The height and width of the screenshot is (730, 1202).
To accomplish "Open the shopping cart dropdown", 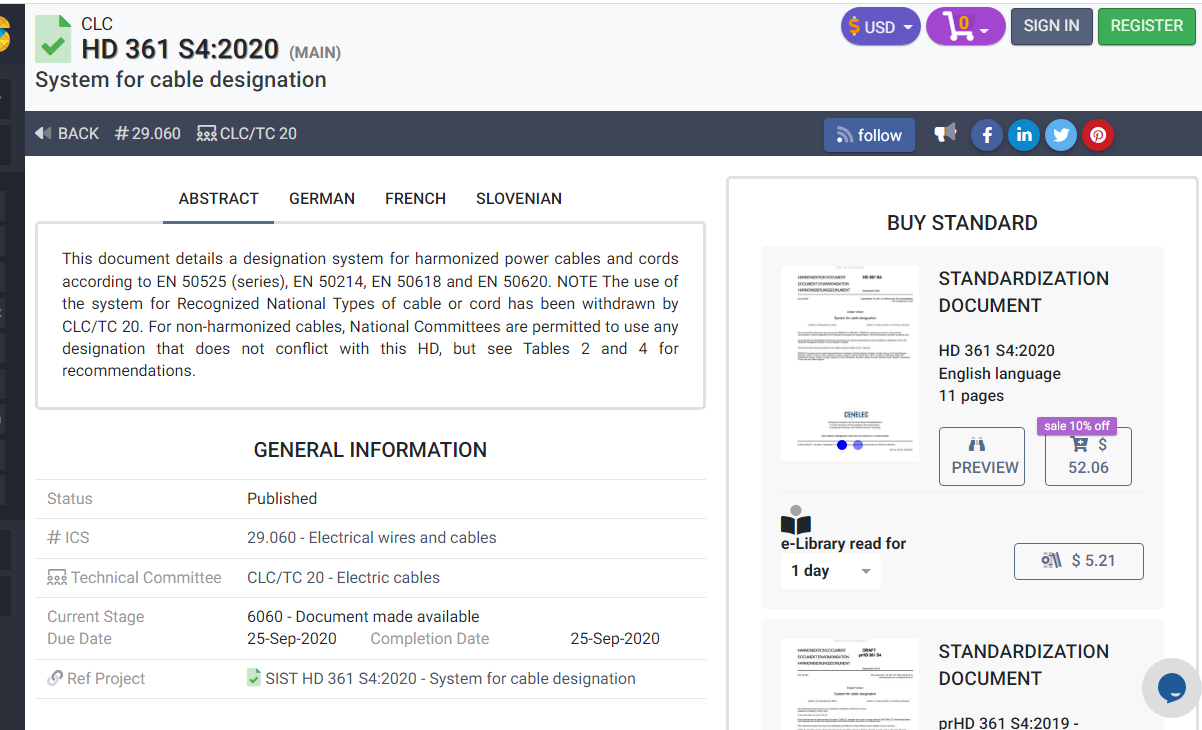I will tap(964, 27).
